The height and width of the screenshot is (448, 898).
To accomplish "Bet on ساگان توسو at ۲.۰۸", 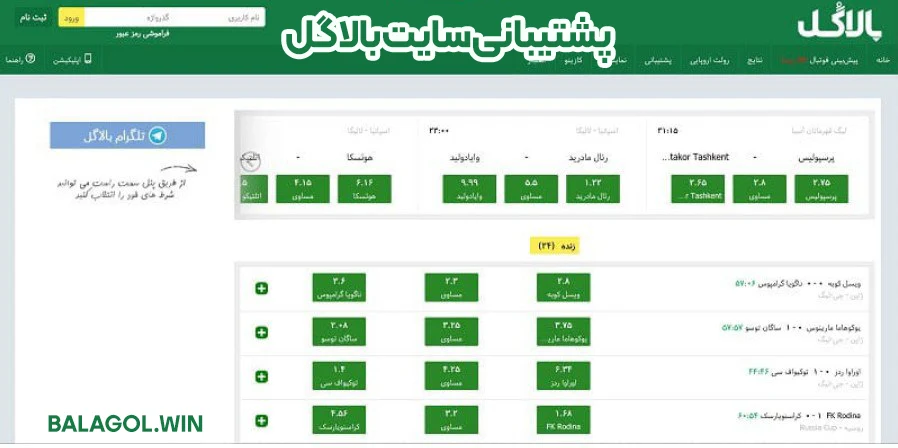I will [339, 332].
